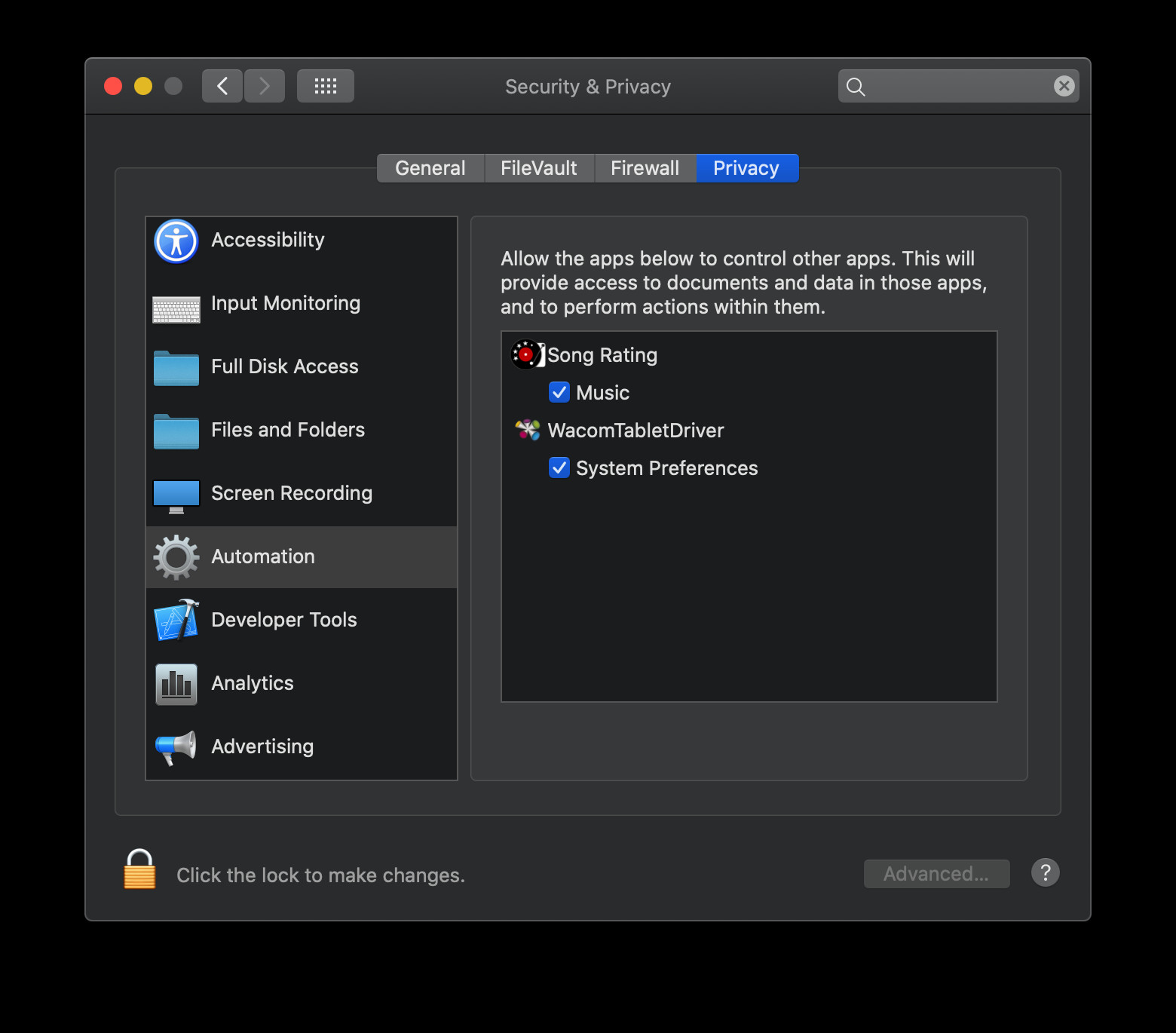Image resolution: width=1176 pixels, height=1033 pixels.
Task: Open help with the question mark button
Action: (1046, 872)
